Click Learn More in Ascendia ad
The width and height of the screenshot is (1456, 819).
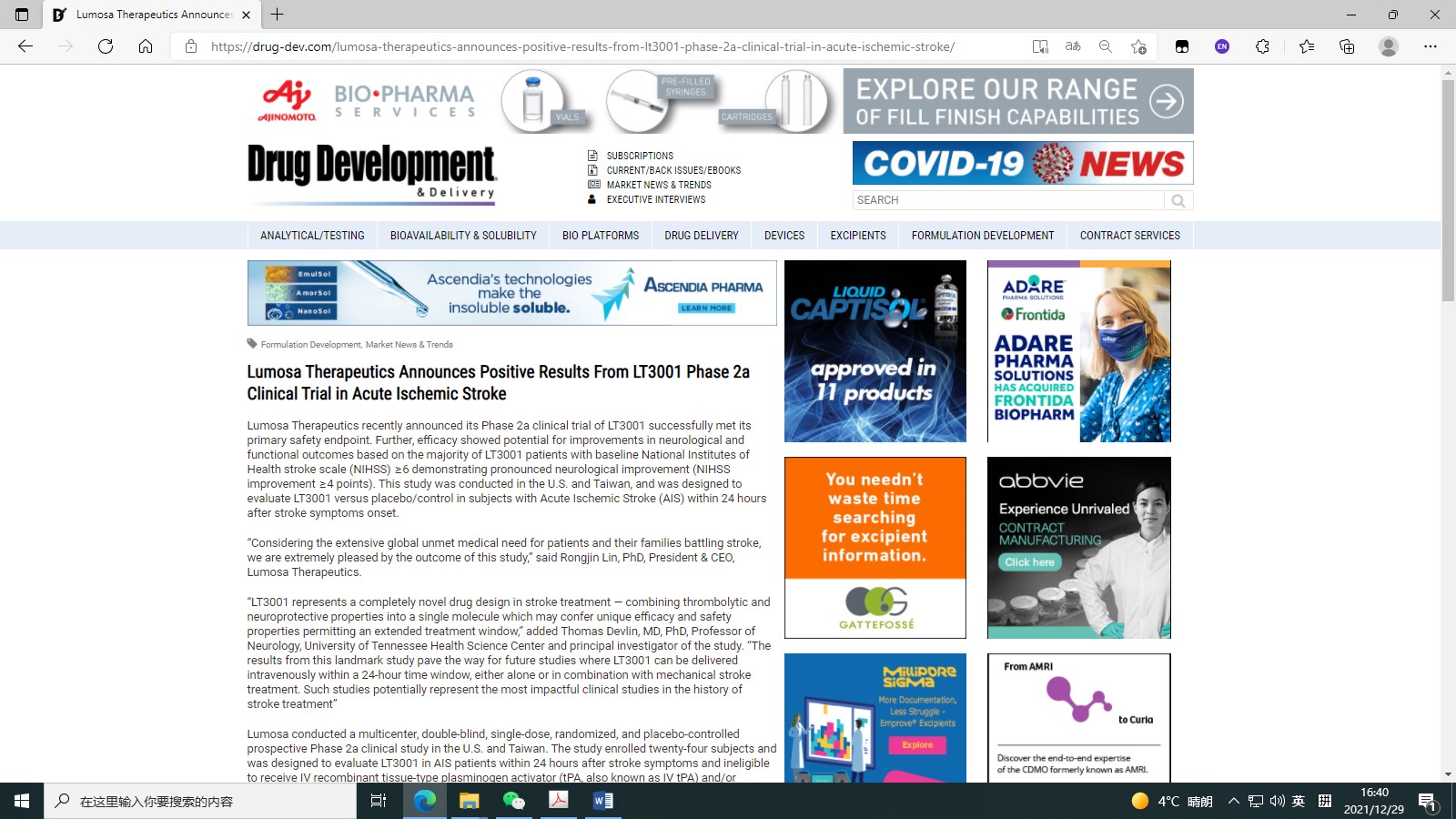tap(706, 308)
